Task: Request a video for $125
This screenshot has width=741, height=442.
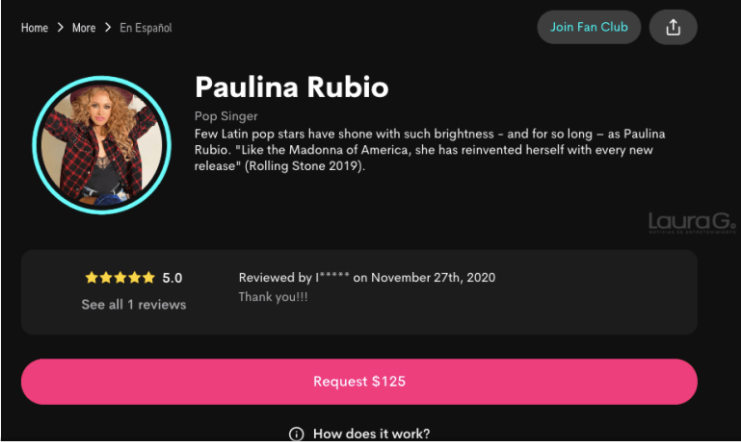Action: click(359, 381)
